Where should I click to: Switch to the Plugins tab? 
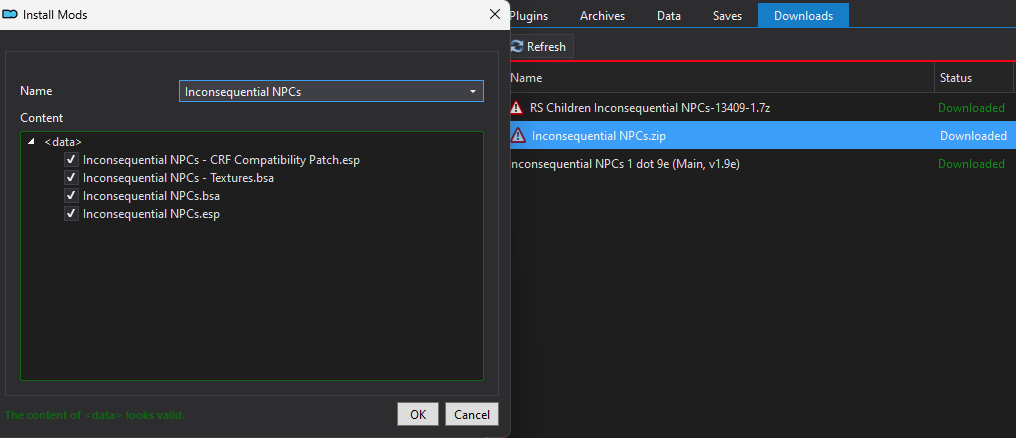click(529, 16)
